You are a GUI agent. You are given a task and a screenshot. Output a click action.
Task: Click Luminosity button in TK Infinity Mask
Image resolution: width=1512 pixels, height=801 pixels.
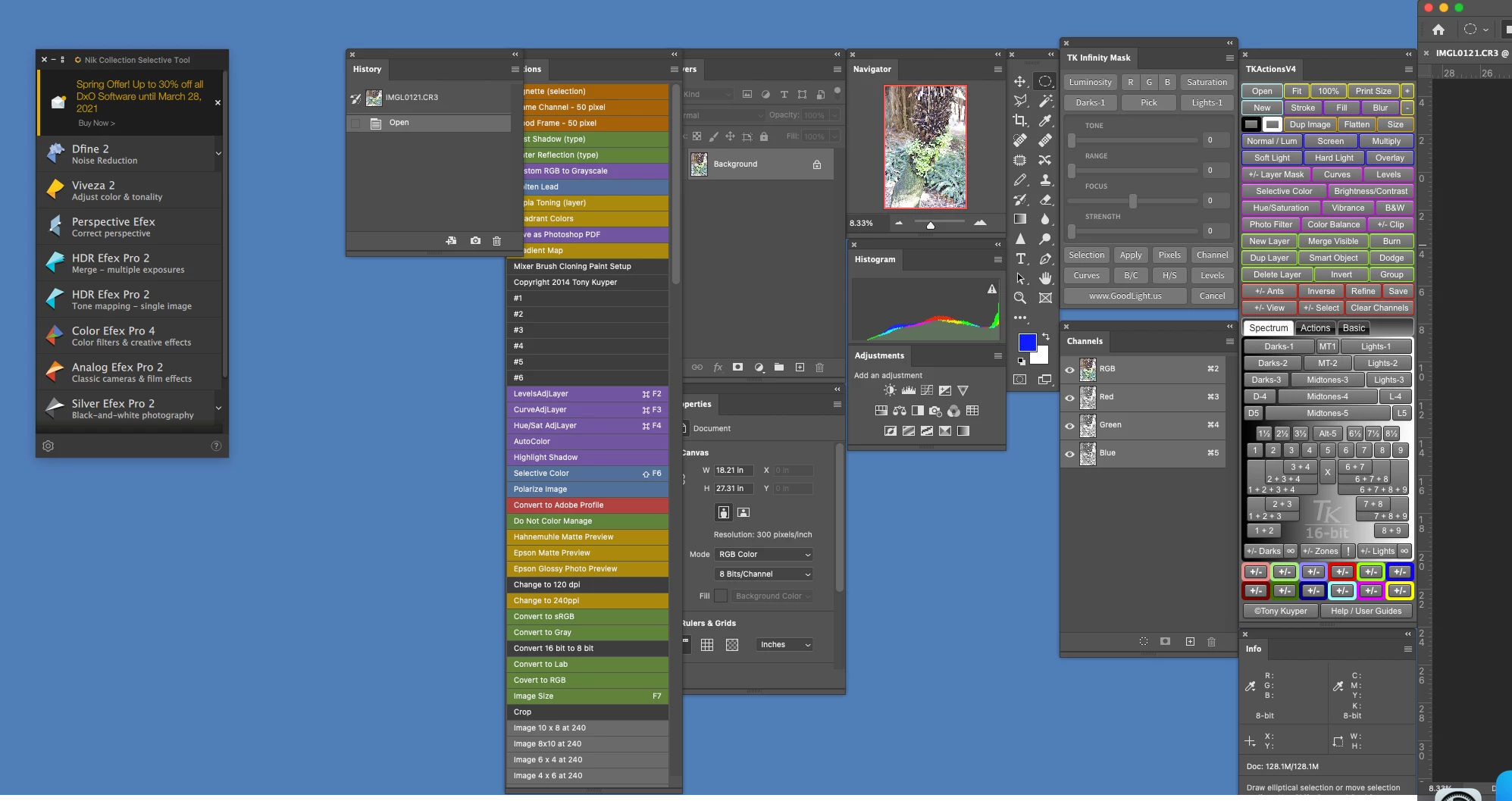click(1090, 82)
